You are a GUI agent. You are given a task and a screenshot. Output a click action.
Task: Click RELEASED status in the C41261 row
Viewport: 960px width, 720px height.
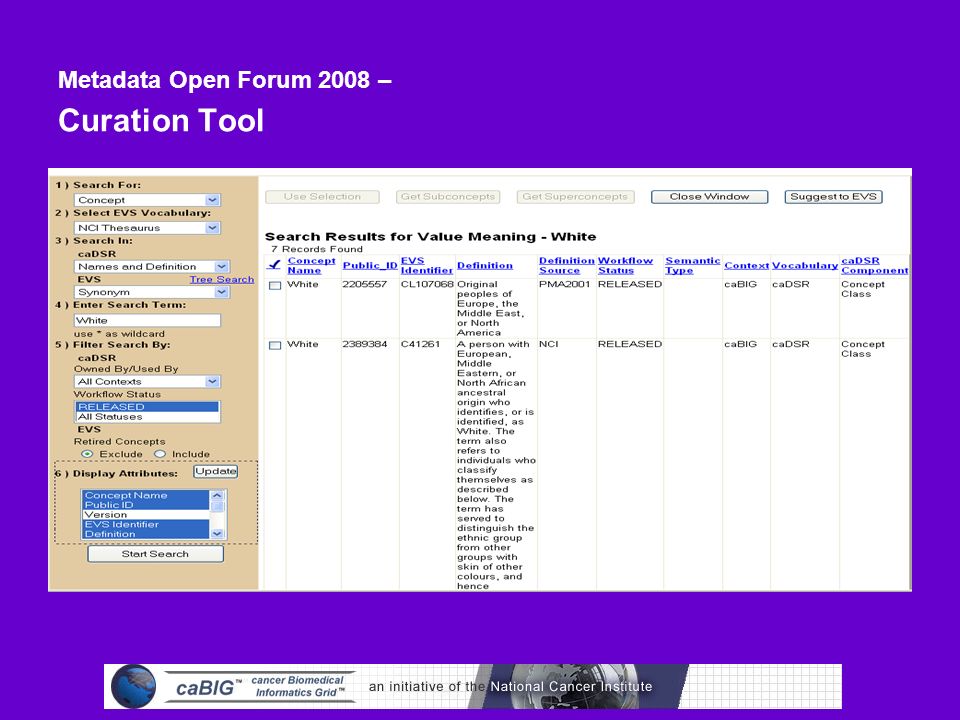coord(630,344)
